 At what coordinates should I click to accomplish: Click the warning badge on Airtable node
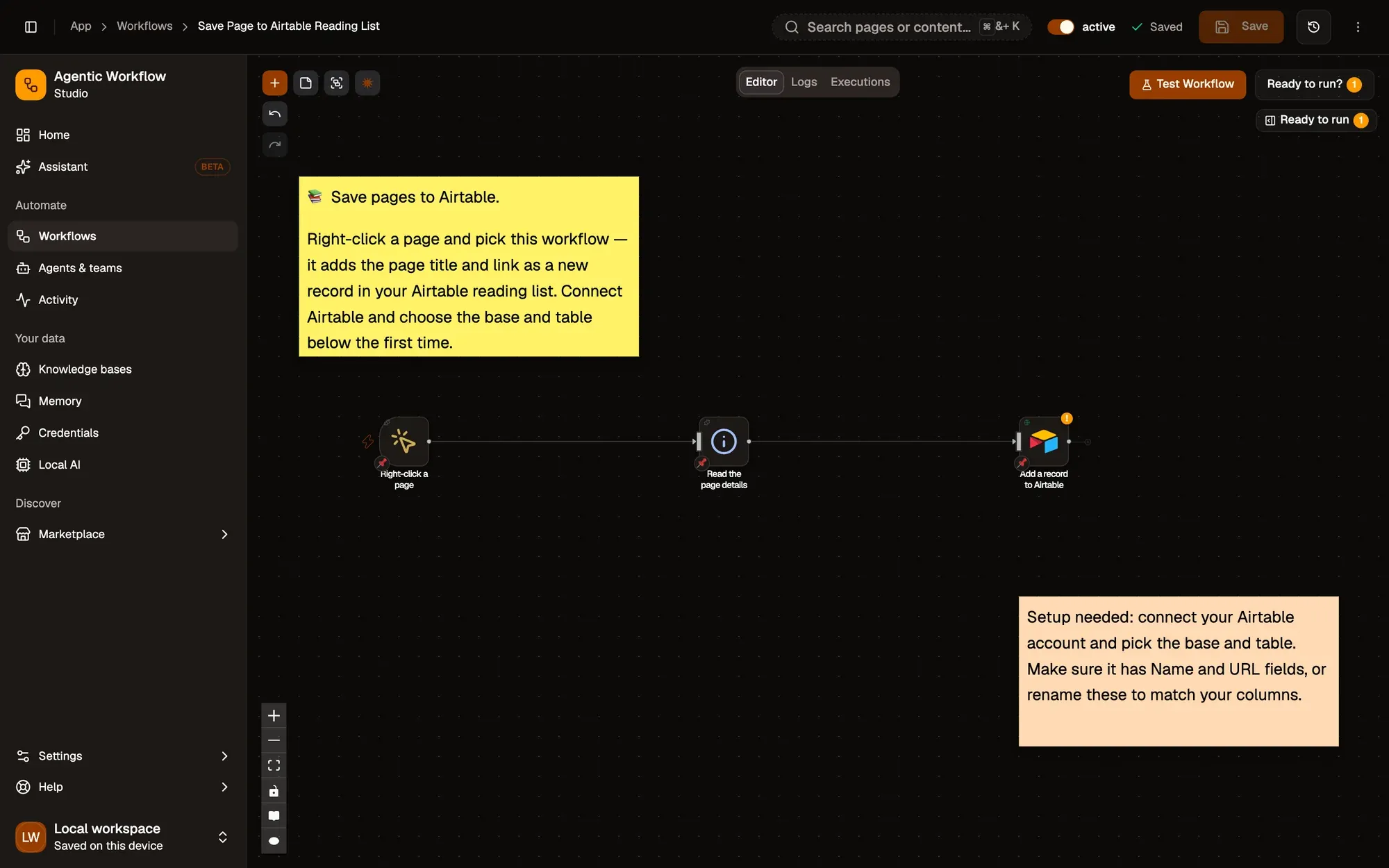[1067, 418]
